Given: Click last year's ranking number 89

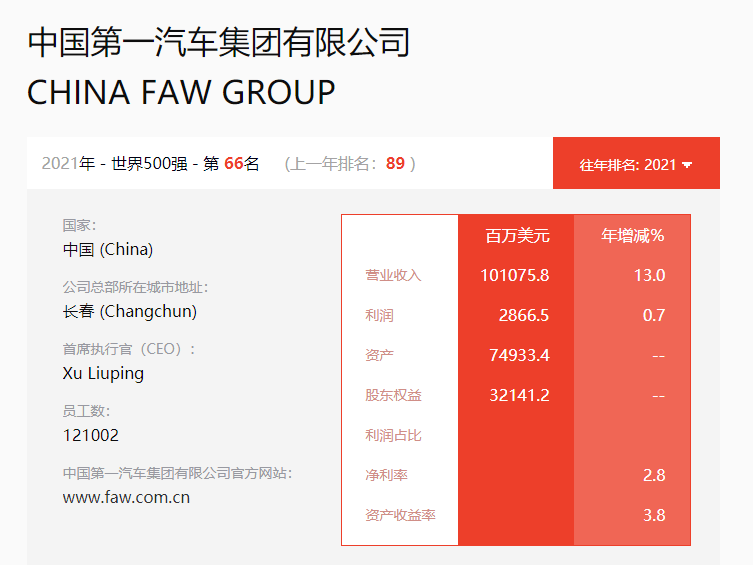Looking at the screenshot, I should pos(395,163).
